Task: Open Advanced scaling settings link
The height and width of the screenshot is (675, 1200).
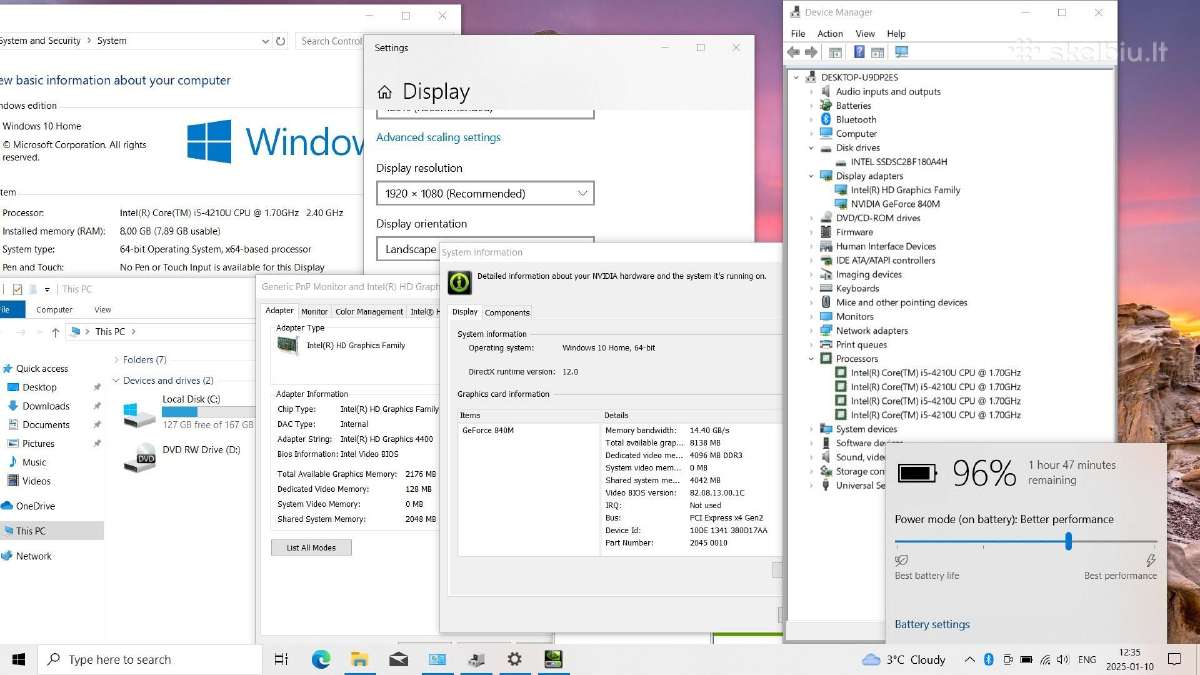Action: (438, 137)
